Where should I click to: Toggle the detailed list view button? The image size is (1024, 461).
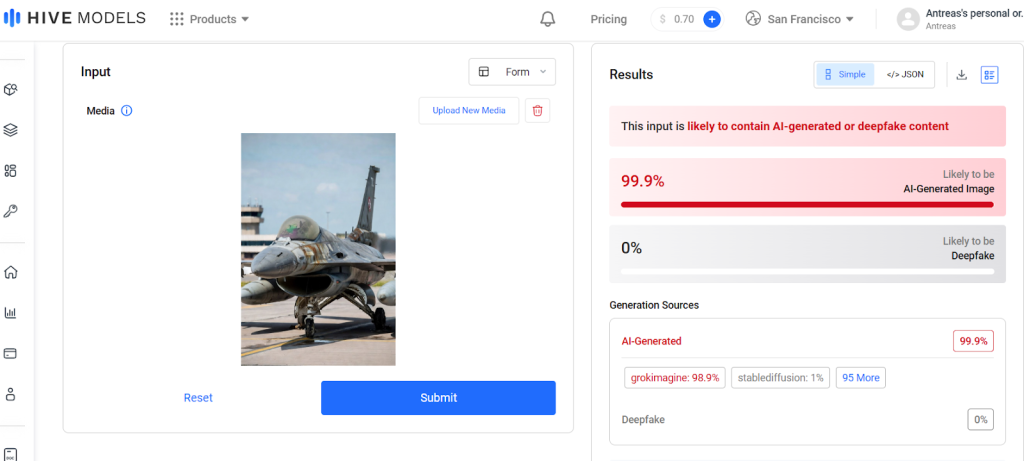coord(990,75)
